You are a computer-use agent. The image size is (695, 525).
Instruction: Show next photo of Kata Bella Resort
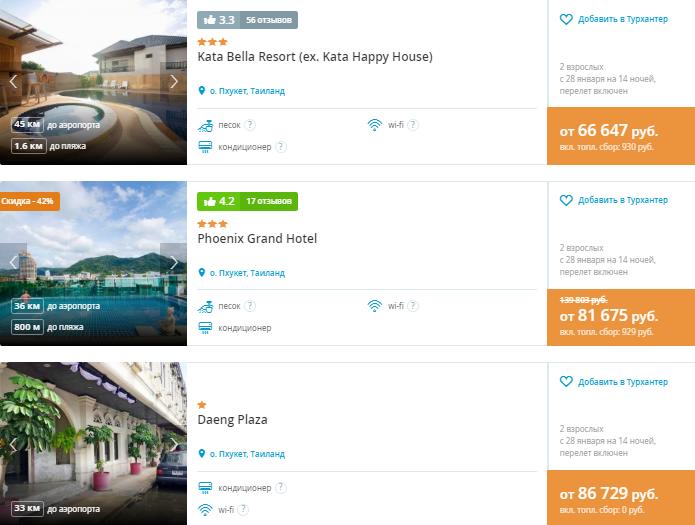[174, 82]
